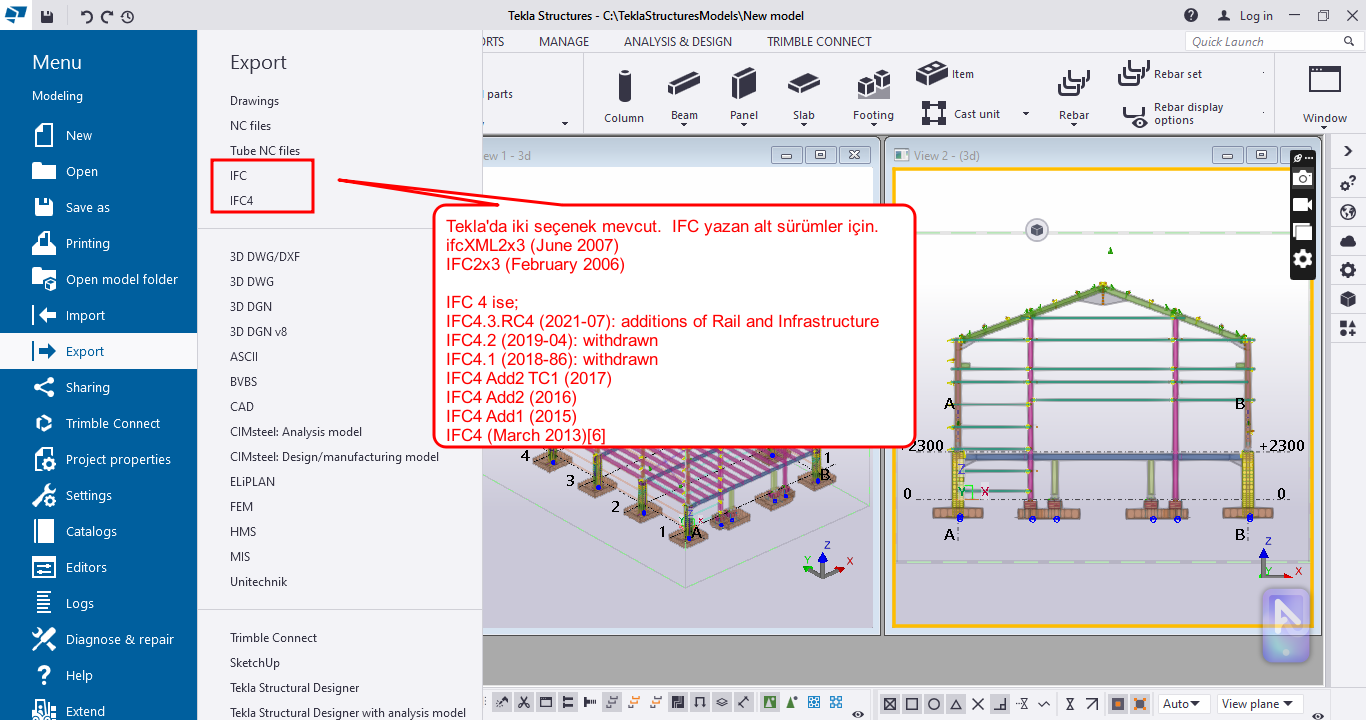
Task: Switch to the ANALYSIS & DESIGN tab
Action: coord(678,42)
